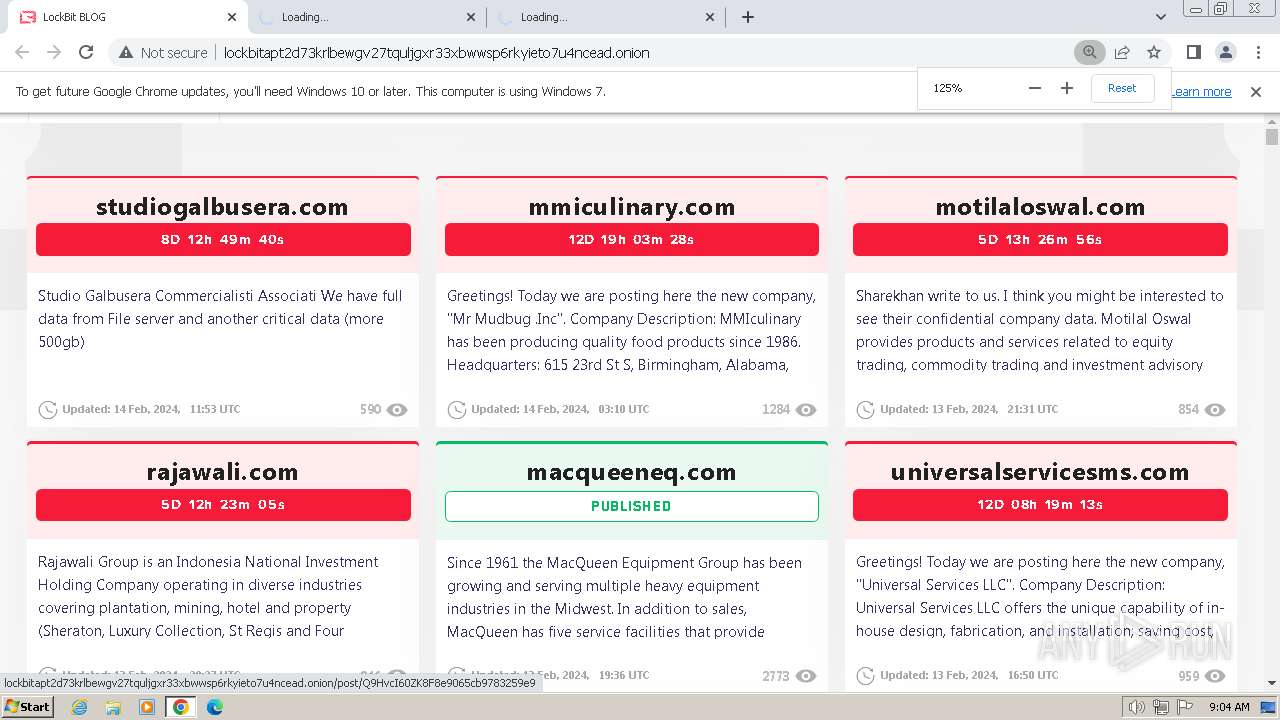
Task: Click the clock icon on motilaloswal.com card
Action: point(866,410)
